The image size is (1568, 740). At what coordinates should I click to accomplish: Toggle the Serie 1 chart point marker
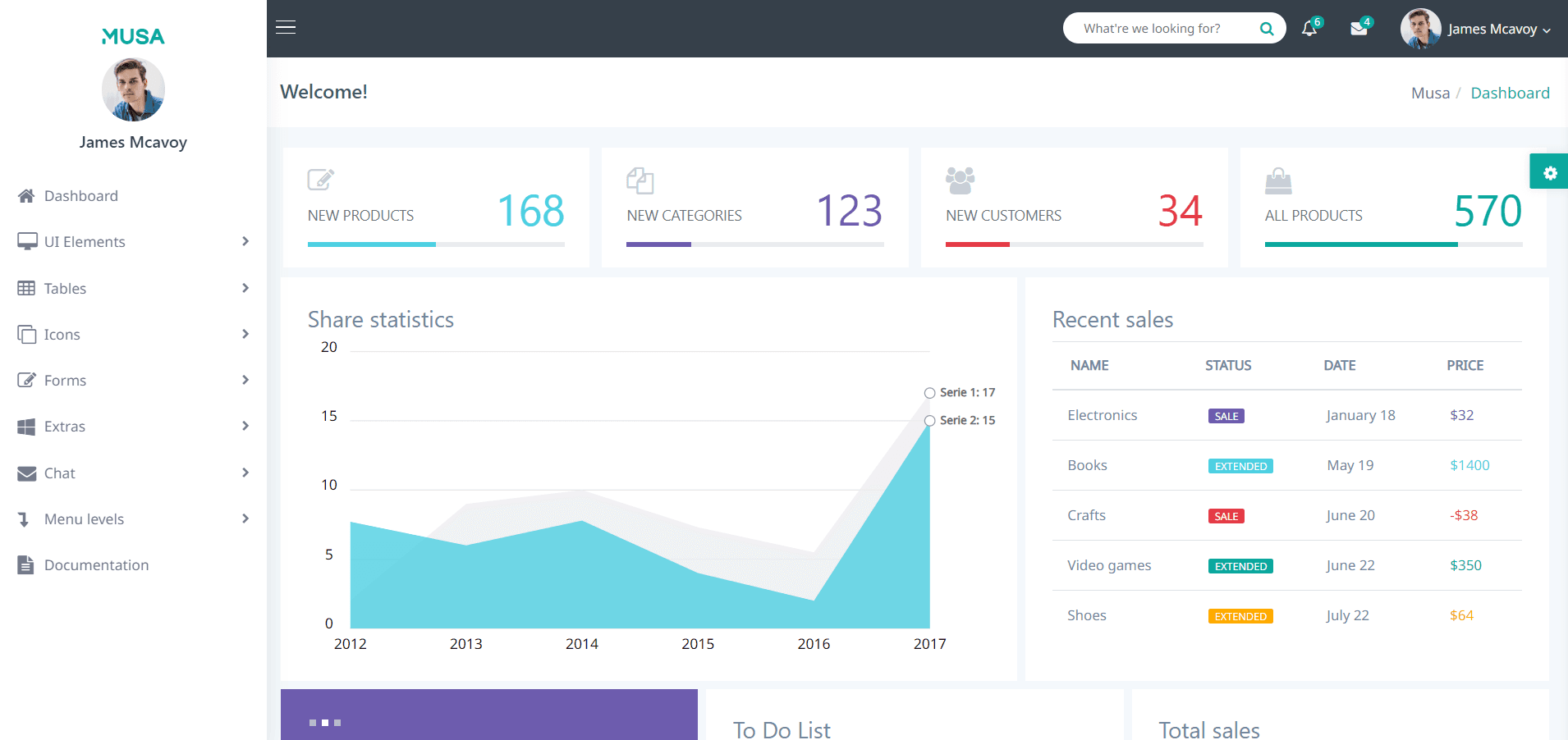[929, 393]
